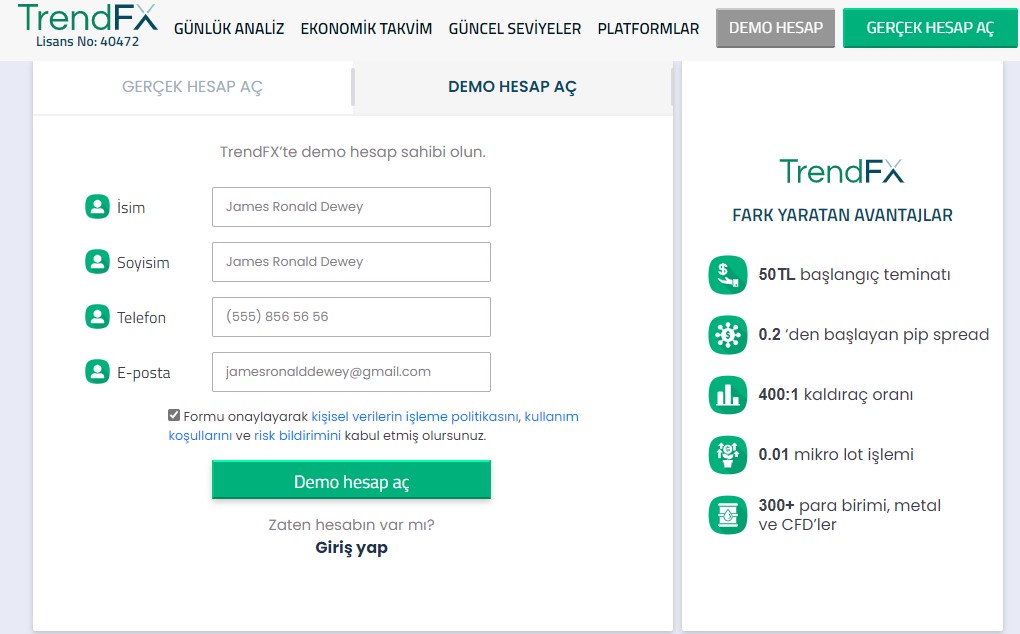Focus the E-posta input field
Image resolution: width=1020 pixels, height=634 pixels.
(351, 372)
